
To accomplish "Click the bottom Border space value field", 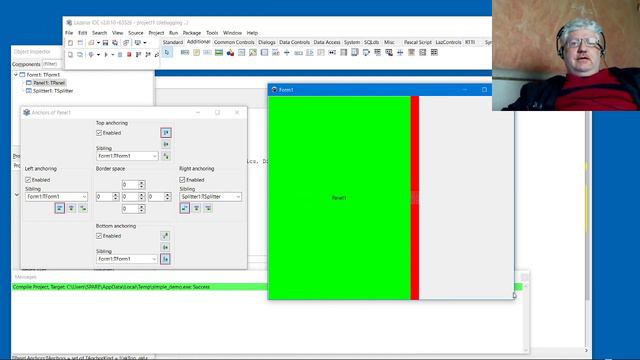I will point(130,209).
